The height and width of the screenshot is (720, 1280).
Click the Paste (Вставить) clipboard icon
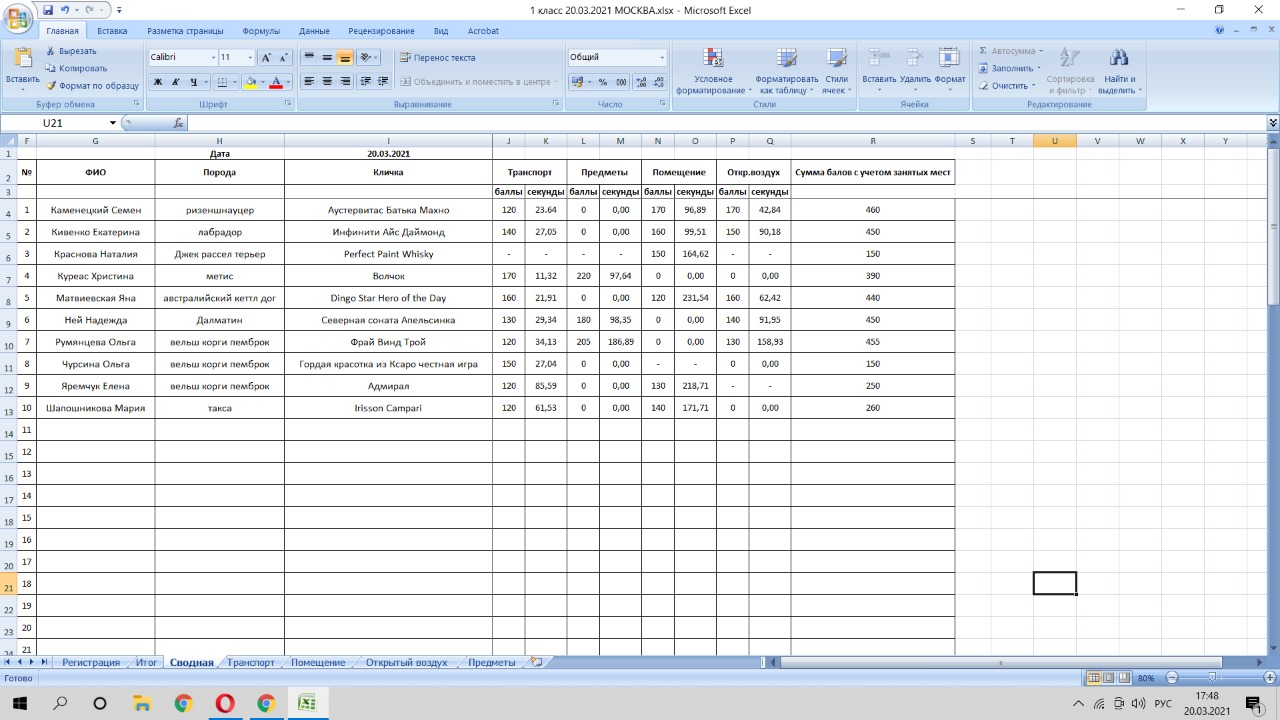click(x=22, y=59)
